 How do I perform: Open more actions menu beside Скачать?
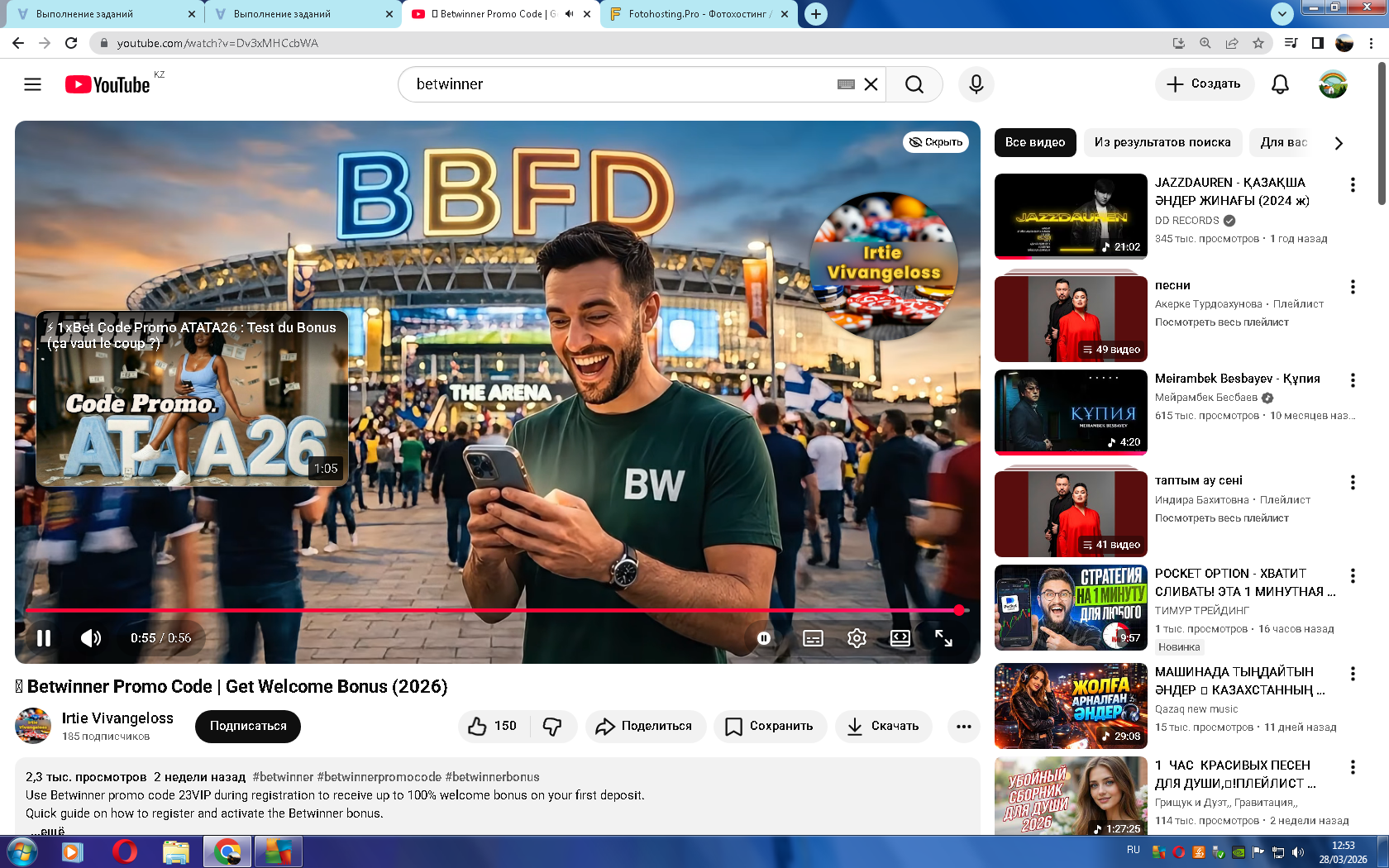[x=963, y=726]
